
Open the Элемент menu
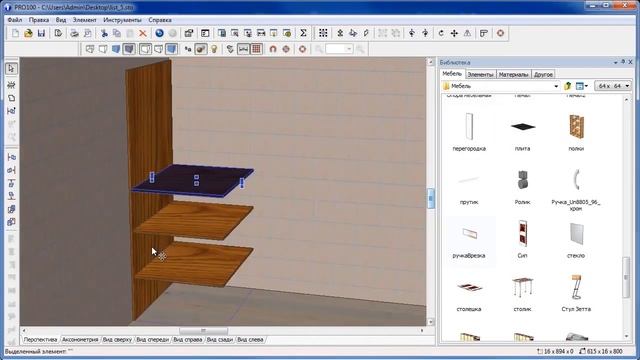point(84,20)
